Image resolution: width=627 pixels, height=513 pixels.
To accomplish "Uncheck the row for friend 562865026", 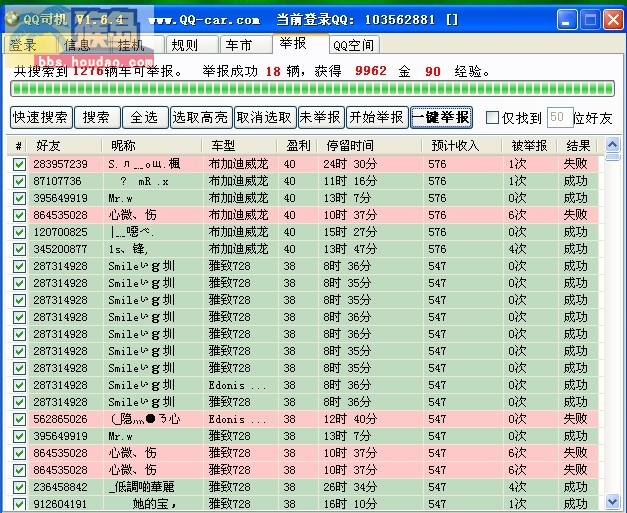I will pos(19,419).
